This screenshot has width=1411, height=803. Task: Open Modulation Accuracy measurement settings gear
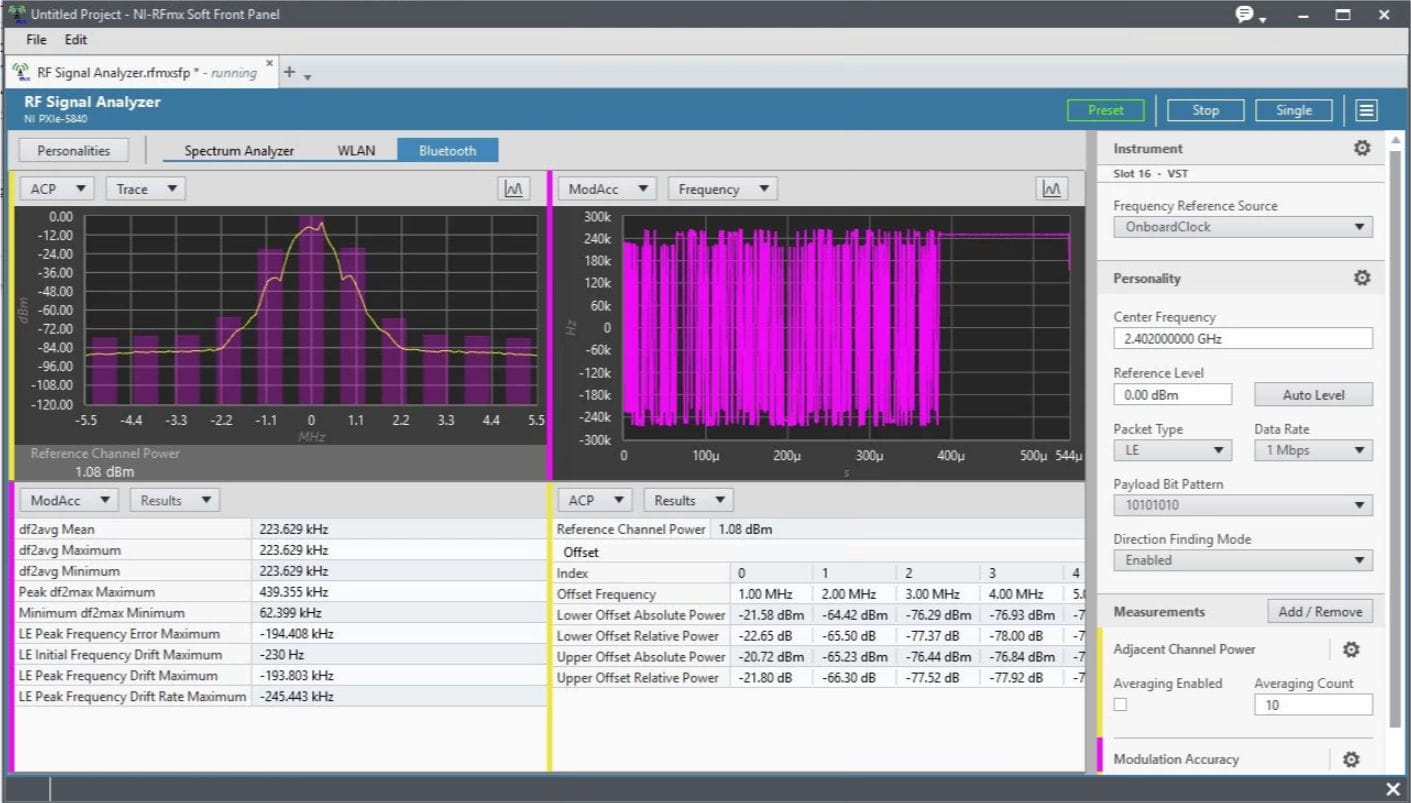(x=1351, y=759)
